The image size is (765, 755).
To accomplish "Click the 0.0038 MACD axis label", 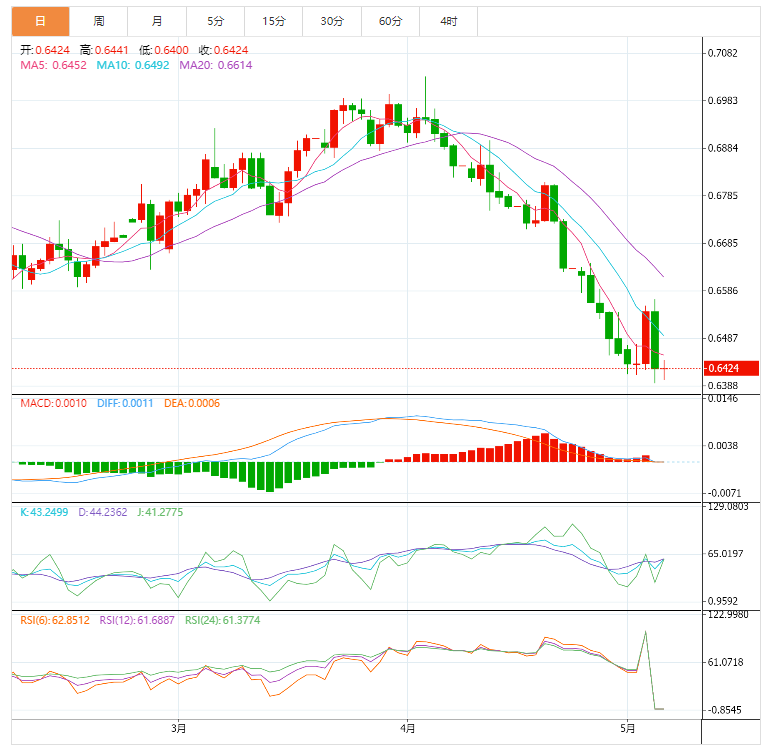I will [x=723, y=445].
